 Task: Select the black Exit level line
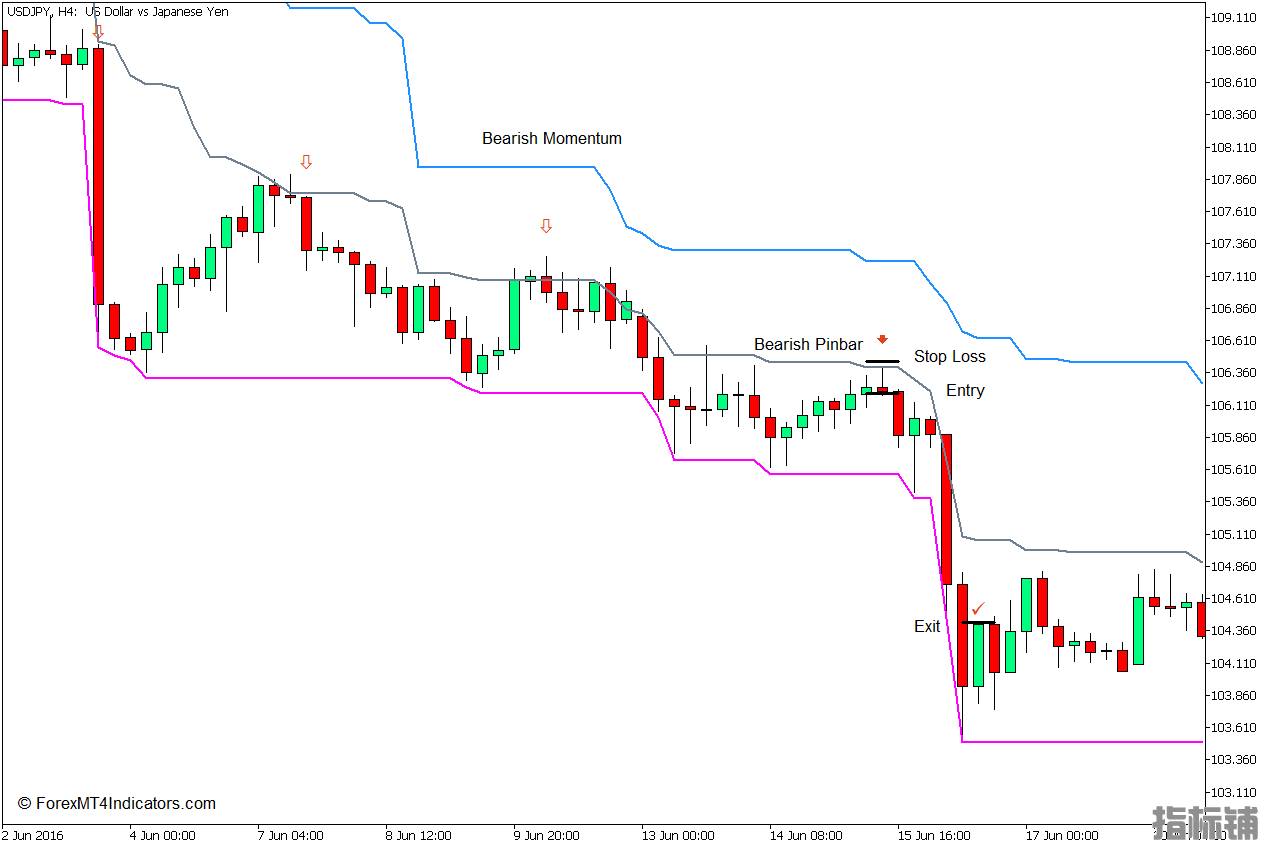[x=978, y=623]
